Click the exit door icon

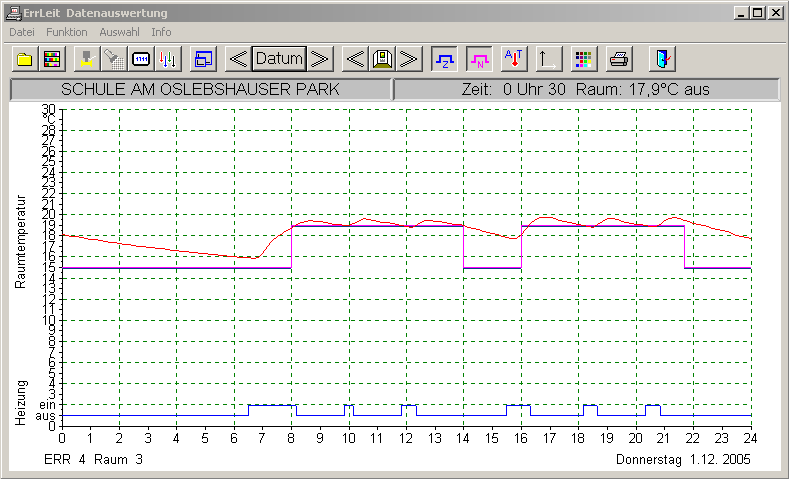point(662,58)
